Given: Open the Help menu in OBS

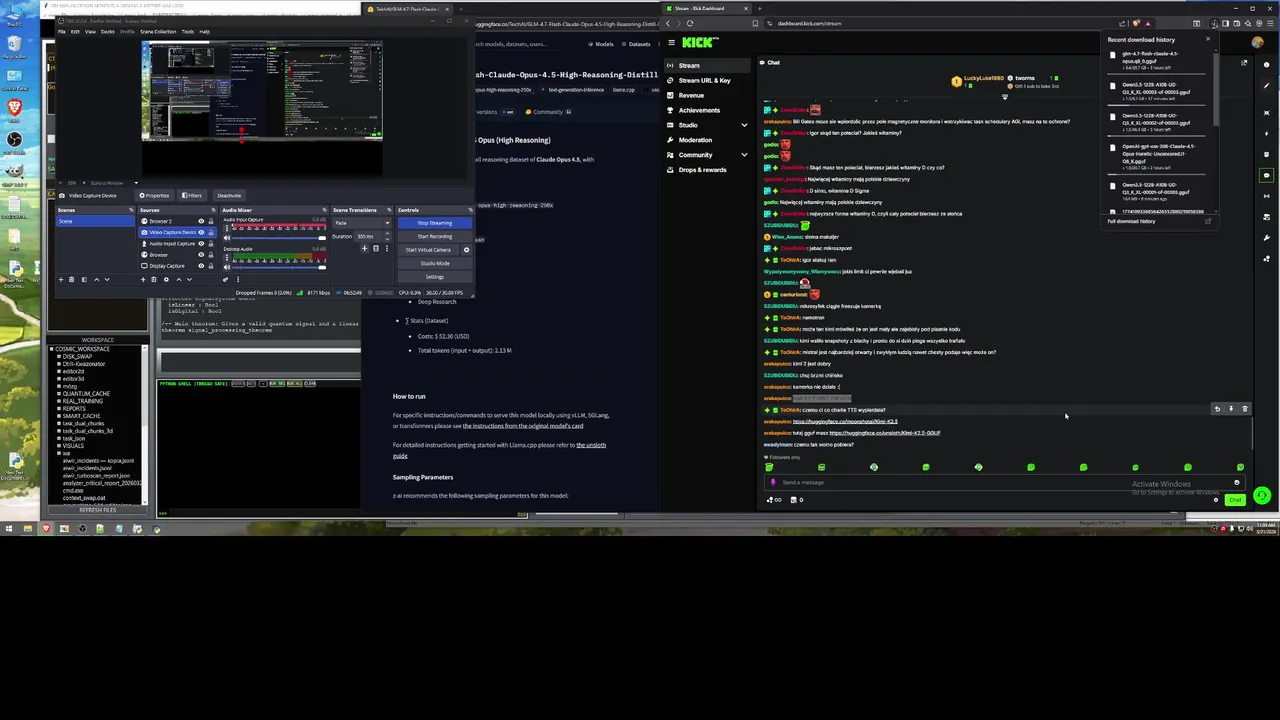Looking at the screenshot, I should pyautogui.click(x=204, y=31).
